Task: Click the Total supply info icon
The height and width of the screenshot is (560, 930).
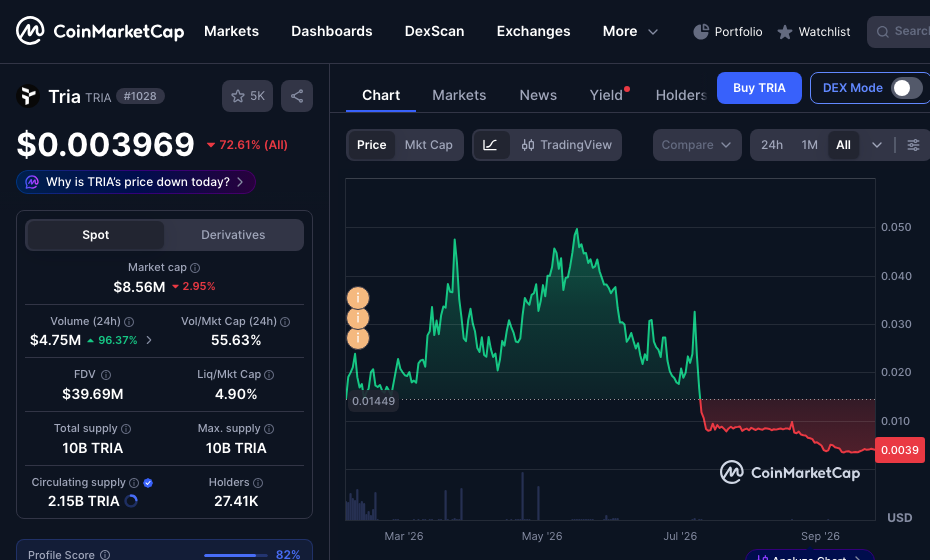Action: click(x=126, y=429)
